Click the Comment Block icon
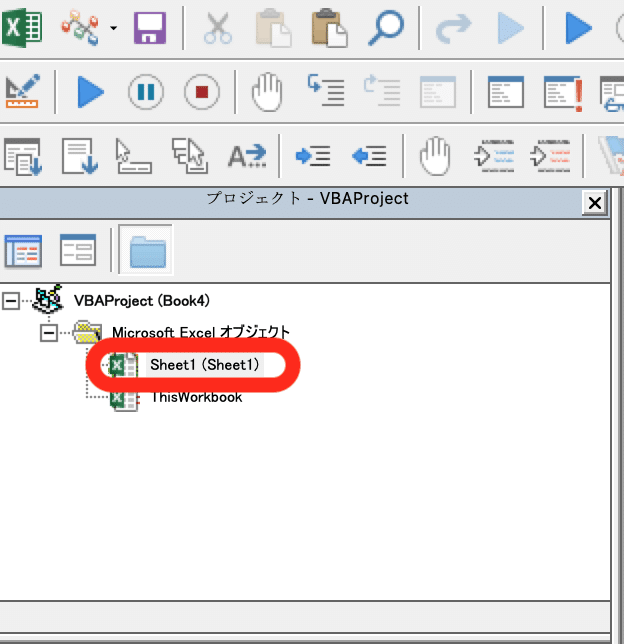624x644 pixels. [494, 156]
